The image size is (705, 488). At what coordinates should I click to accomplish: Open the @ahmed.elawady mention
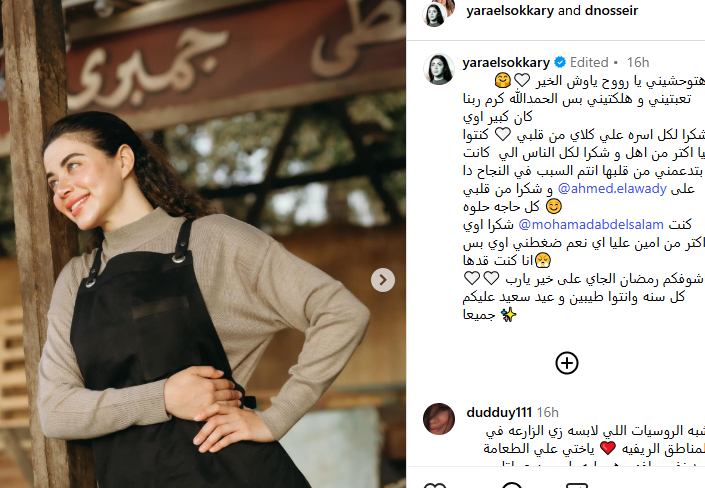tap(612, 188)
